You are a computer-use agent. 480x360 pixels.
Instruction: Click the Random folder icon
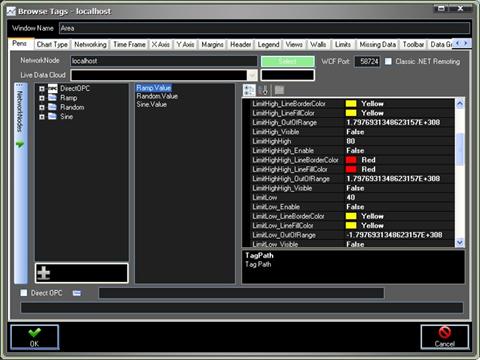tap(52, 107)
